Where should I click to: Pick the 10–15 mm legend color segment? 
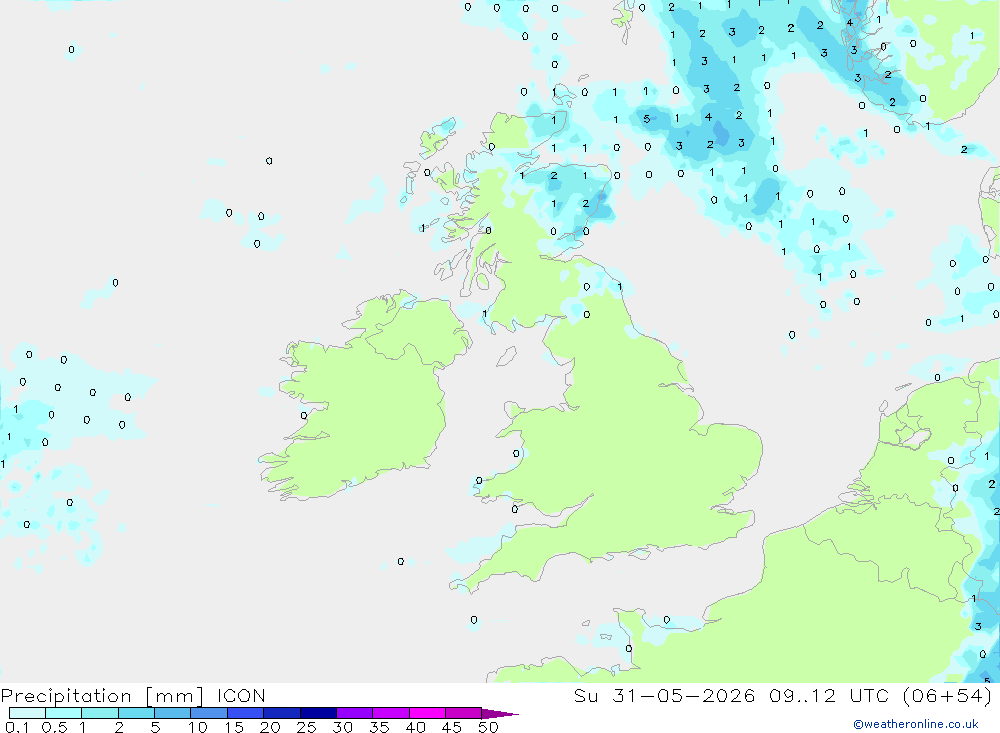[x=209, y=713]
